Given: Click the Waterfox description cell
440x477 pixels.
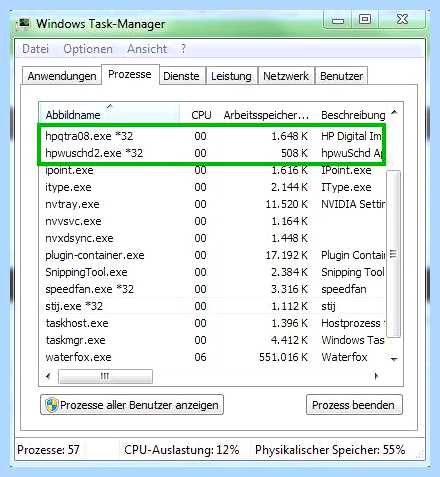Looking at the screenshot, I should [x=344, y=357].
